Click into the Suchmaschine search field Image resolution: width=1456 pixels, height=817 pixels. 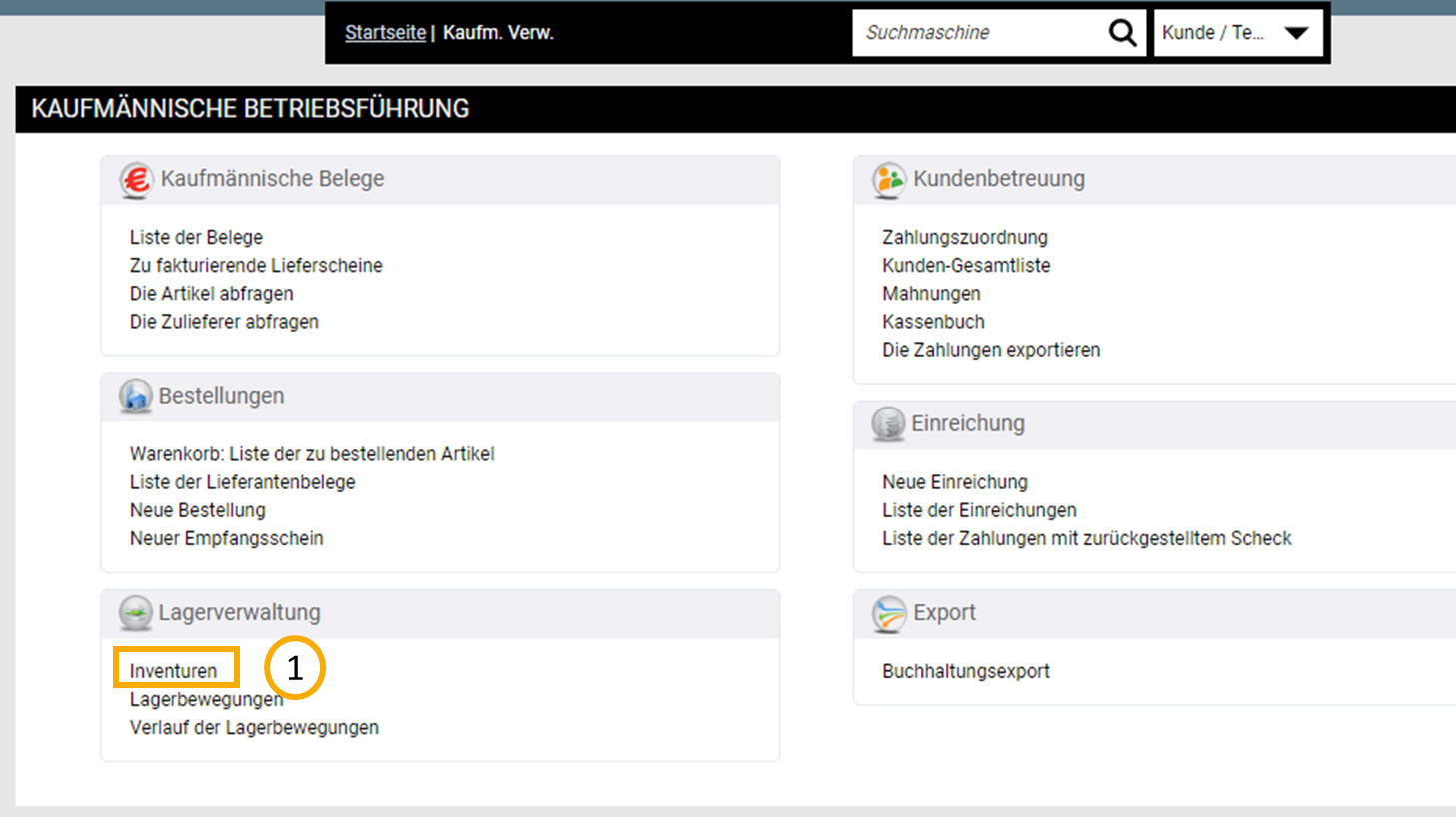click(977, 33)
